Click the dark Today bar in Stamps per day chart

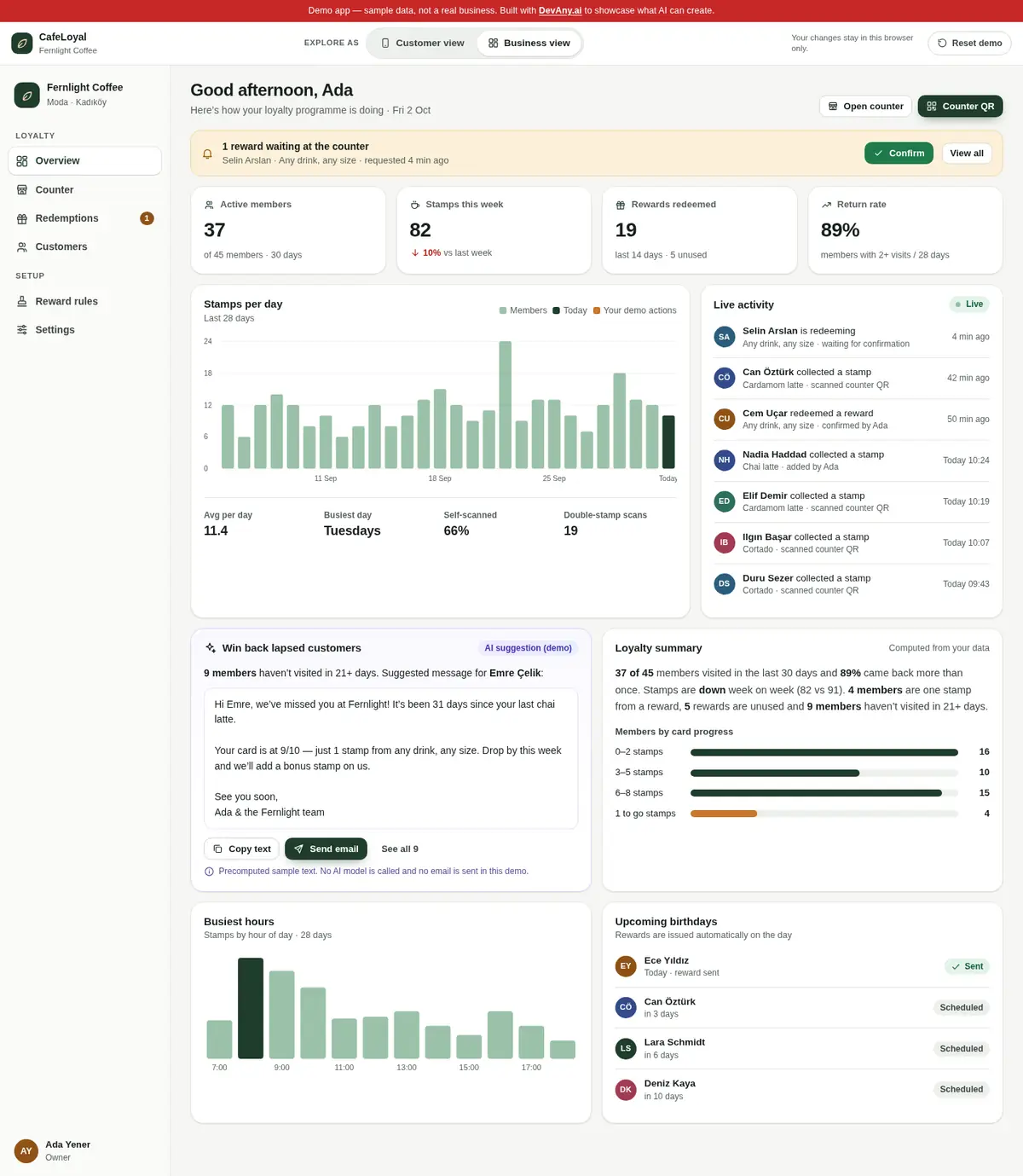coord(668,442)
